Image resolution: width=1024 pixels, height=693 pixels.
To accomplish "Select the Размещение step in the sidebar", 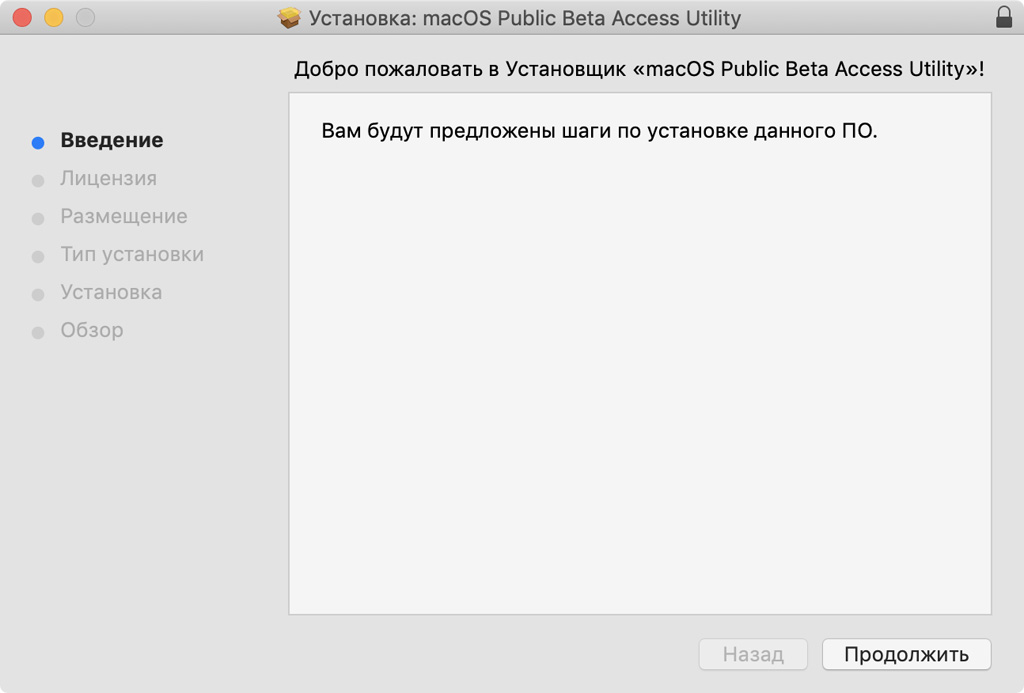I will pos(124,216).
